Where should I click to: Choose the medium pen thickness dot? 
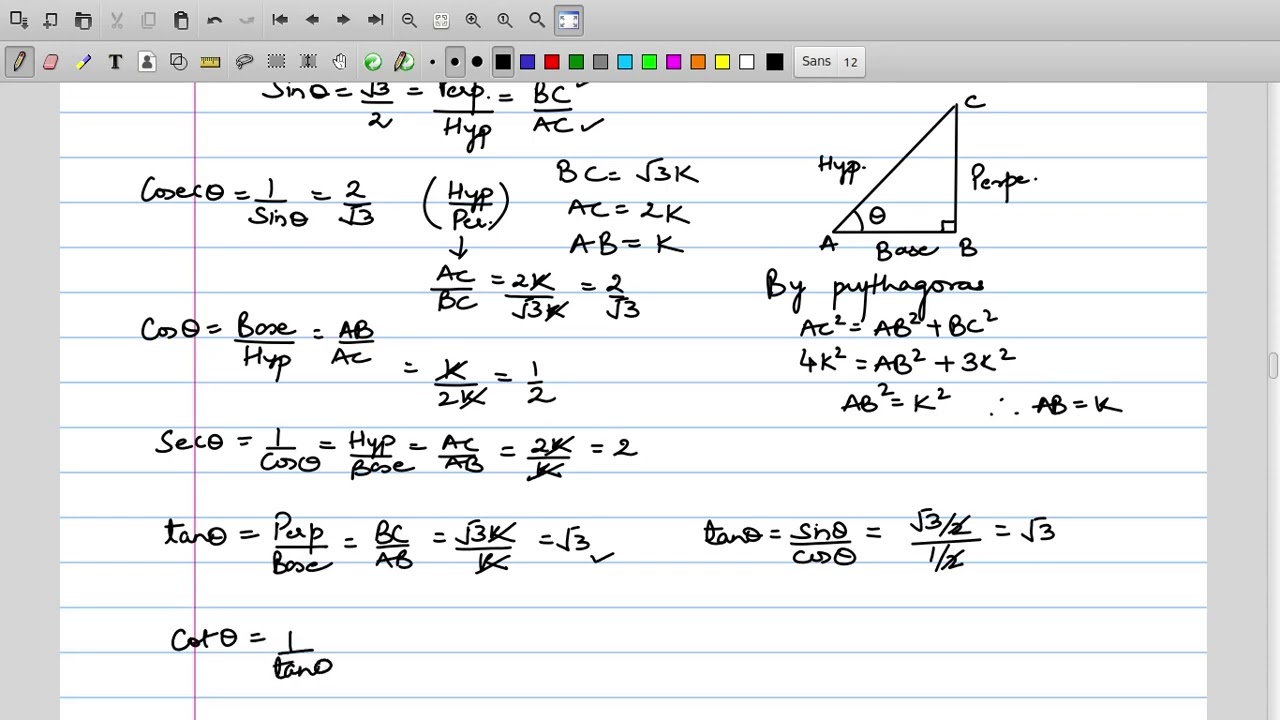(x=454, y=62)
